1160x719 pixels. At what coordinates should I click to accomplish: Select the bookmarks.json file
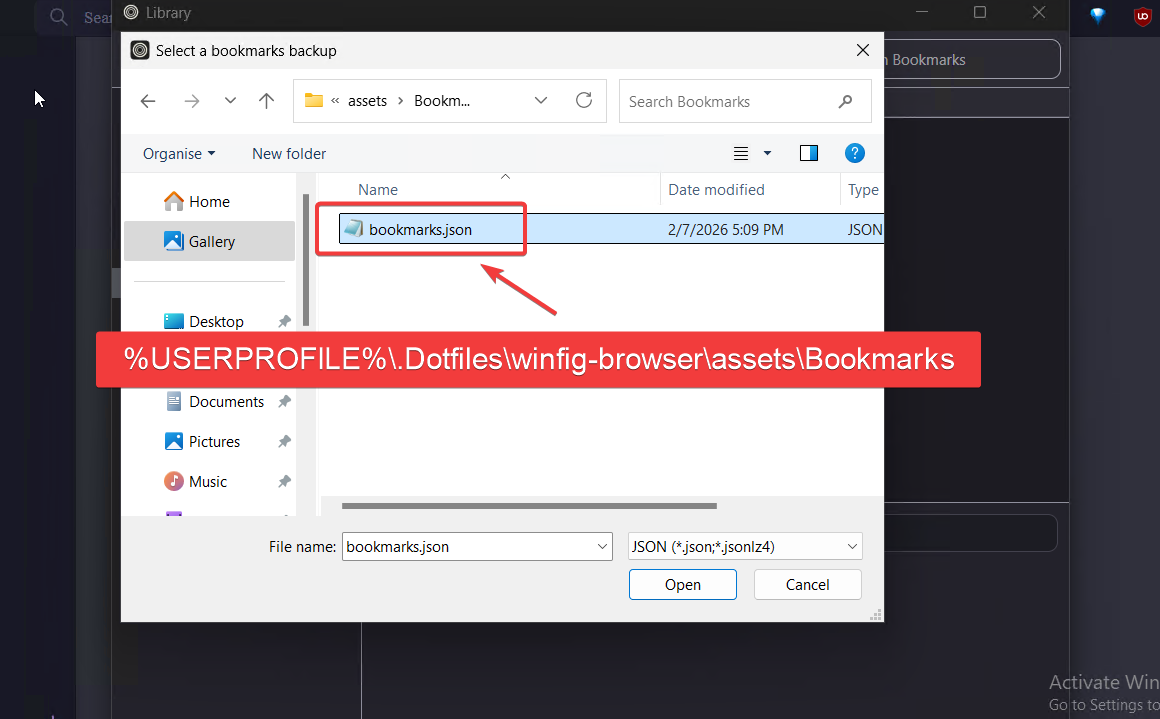(x=420, y=229)
